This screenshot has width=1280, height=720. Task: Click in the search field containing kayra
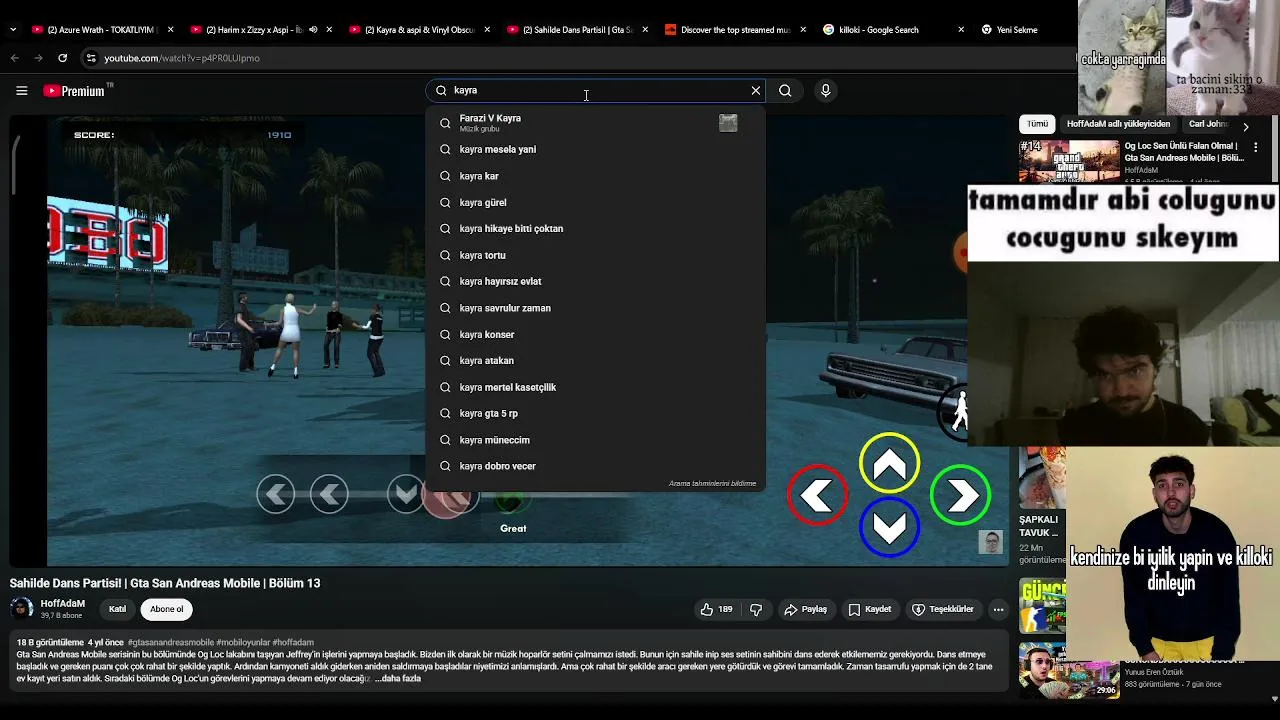[x=595, y=91]
